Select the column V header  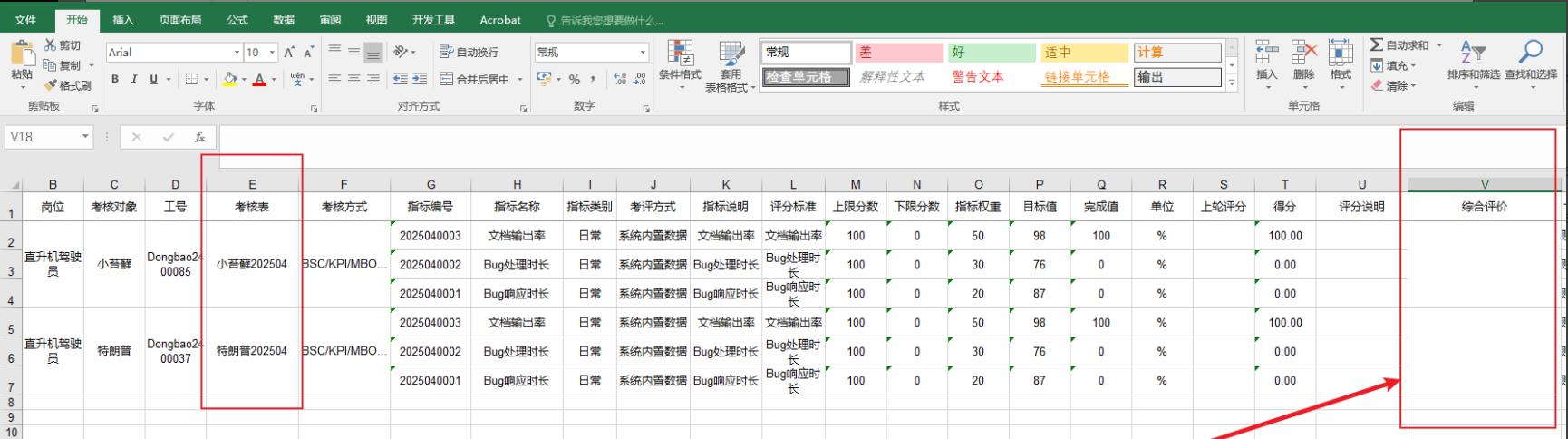pos(1484,184)
